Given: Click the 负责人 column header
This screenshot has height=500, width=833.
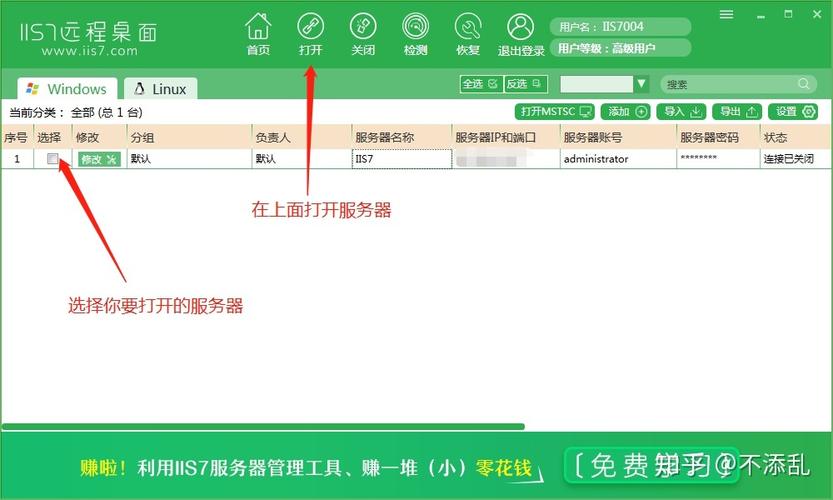Looking at the screenshot, I should coord(301,138).
